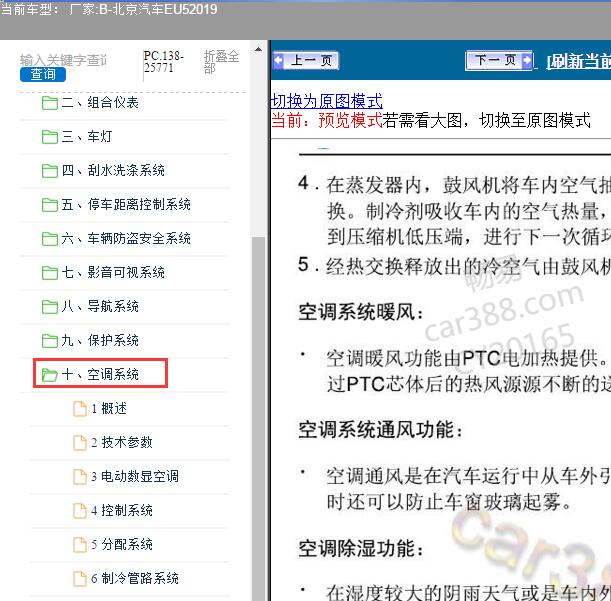Screen dimensions: 611x601
Task: Switch view via 切换为原图模式 link
Action: click(x=327, y=101)
